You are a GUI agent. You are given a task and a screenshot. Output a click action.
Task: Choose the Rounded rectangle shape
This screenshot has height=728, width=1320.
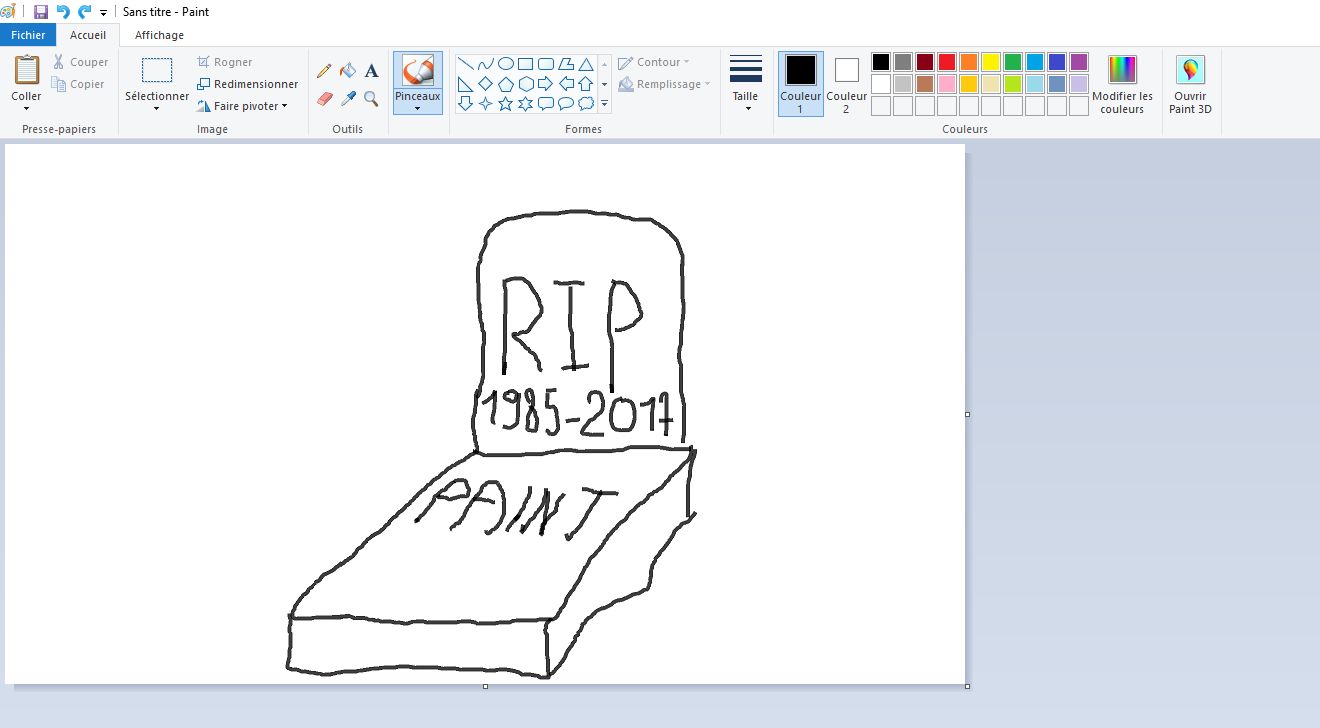pos(546,64)
